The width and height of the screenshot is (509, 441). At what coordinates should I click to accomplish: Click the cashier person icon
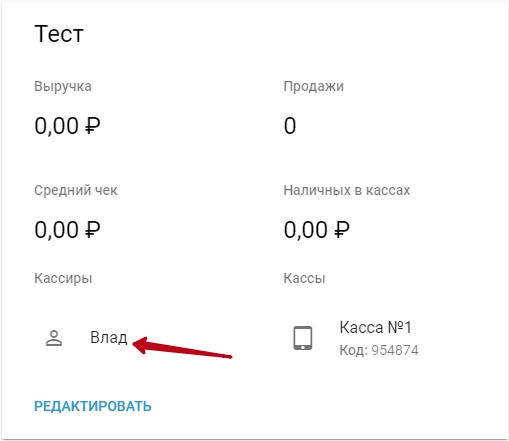(x=54, y=338)
